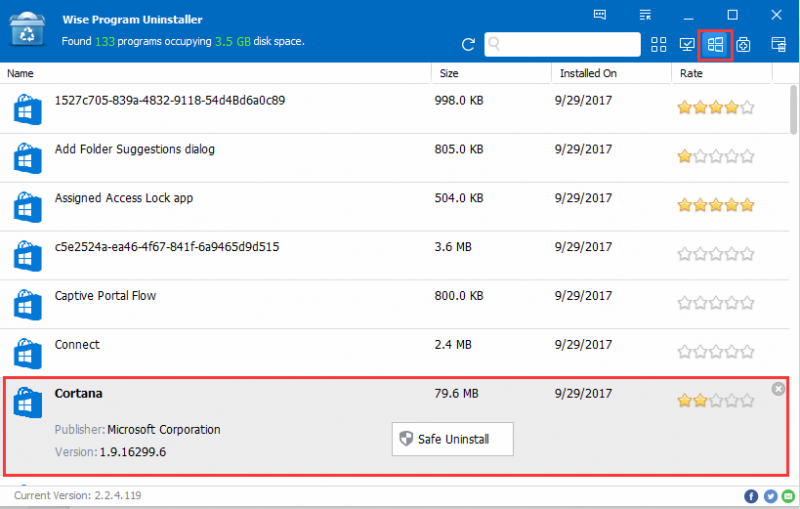Maximize the Wise Program Uninstaller window
This screenshot has height=509, width=800.
pyautogui.click(x=733, y=15)
